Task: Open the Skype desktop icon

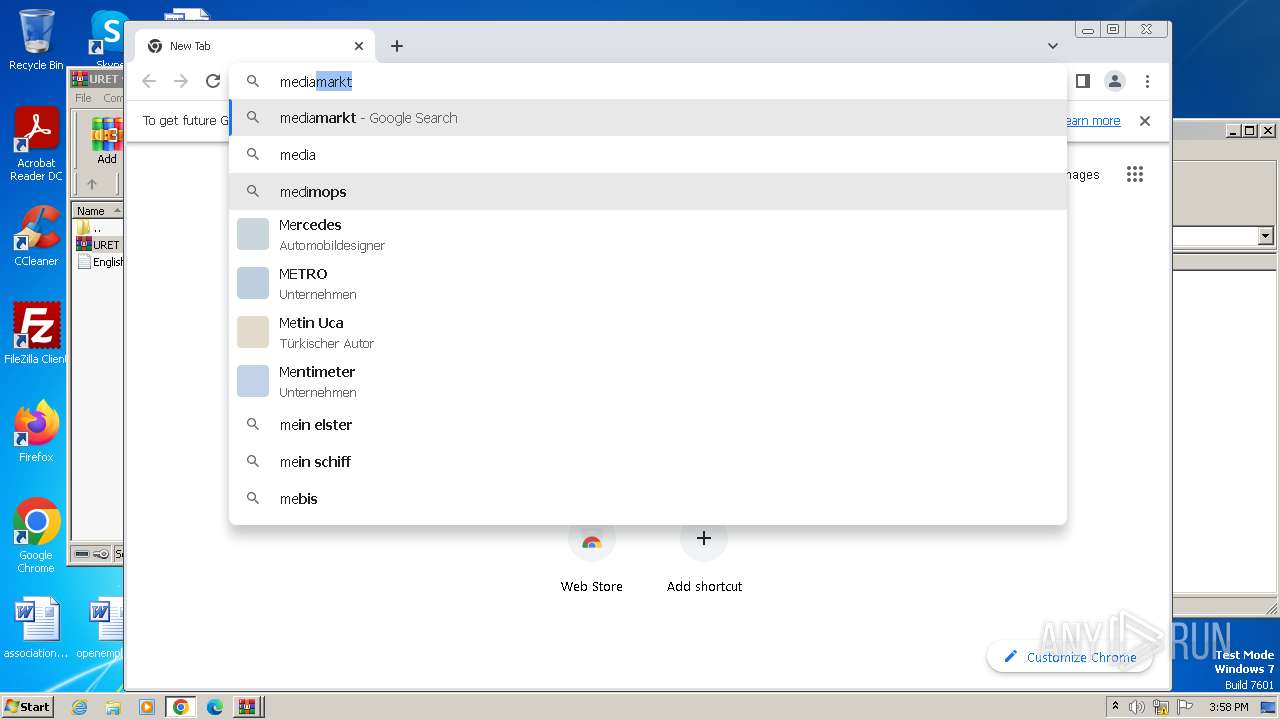Action: (108, 38)
